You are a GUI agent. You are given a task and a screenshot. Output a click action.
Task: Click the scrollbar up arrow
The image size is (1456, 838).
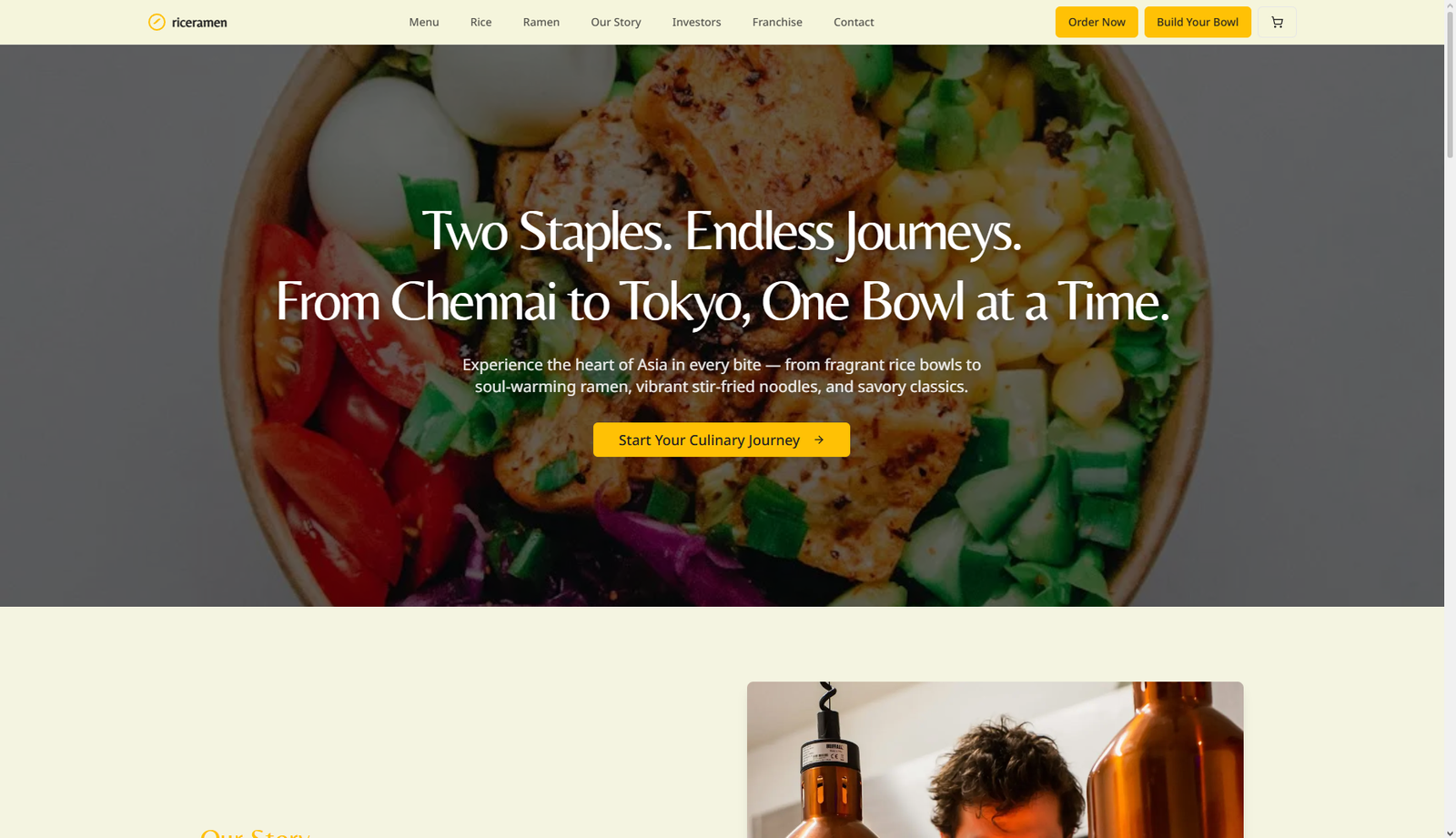1450,5
